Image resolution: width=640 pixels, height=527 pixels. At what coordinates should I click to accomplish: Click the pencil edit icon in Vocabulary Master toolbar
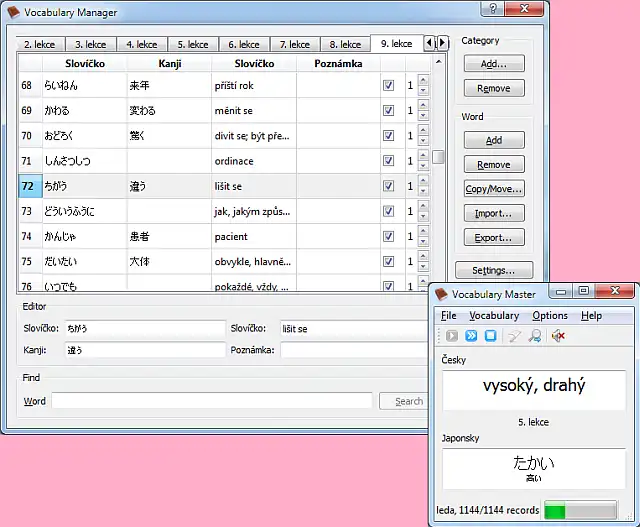click(514, 336)
